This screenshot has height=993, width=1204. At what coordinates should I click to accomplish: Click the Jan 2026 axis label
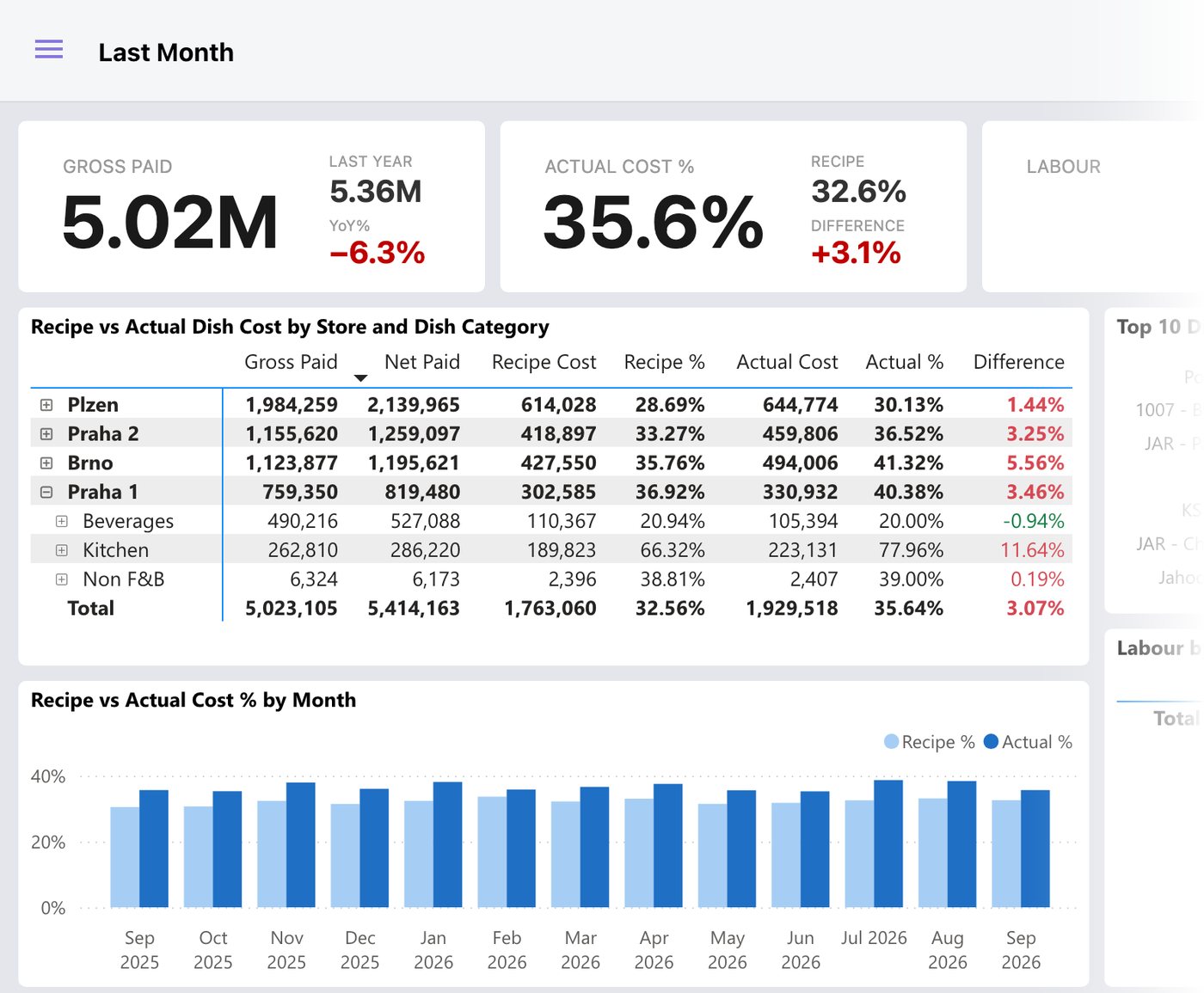click(433, 950)
